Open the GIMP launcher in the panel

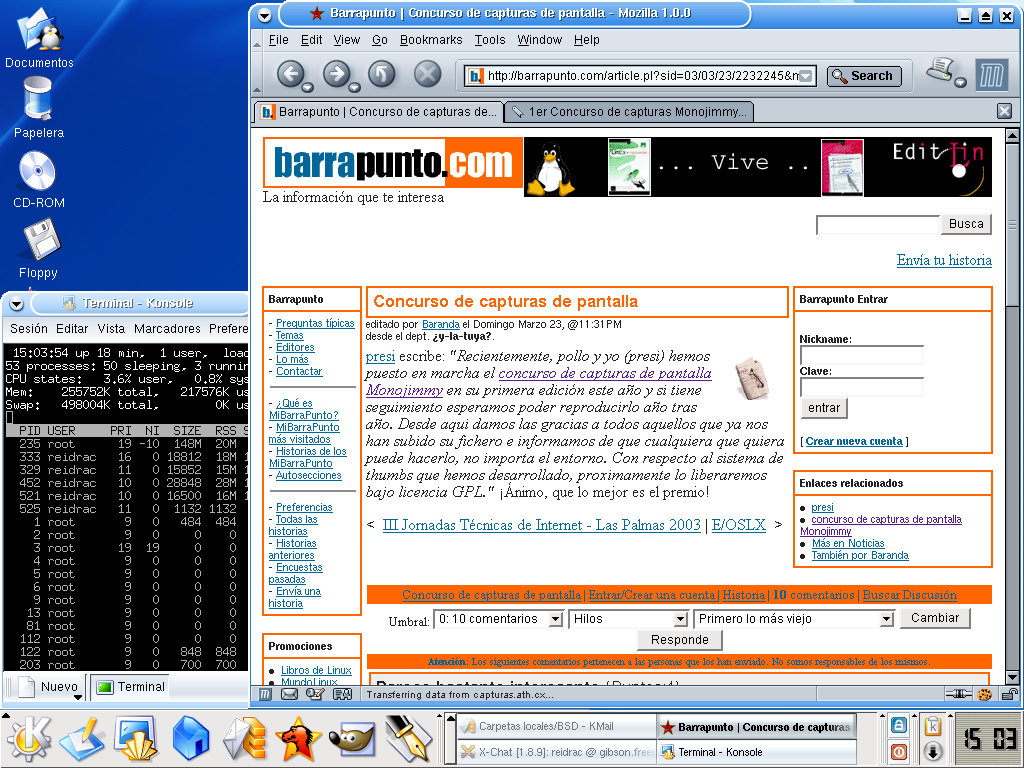[x=353, y=741]
